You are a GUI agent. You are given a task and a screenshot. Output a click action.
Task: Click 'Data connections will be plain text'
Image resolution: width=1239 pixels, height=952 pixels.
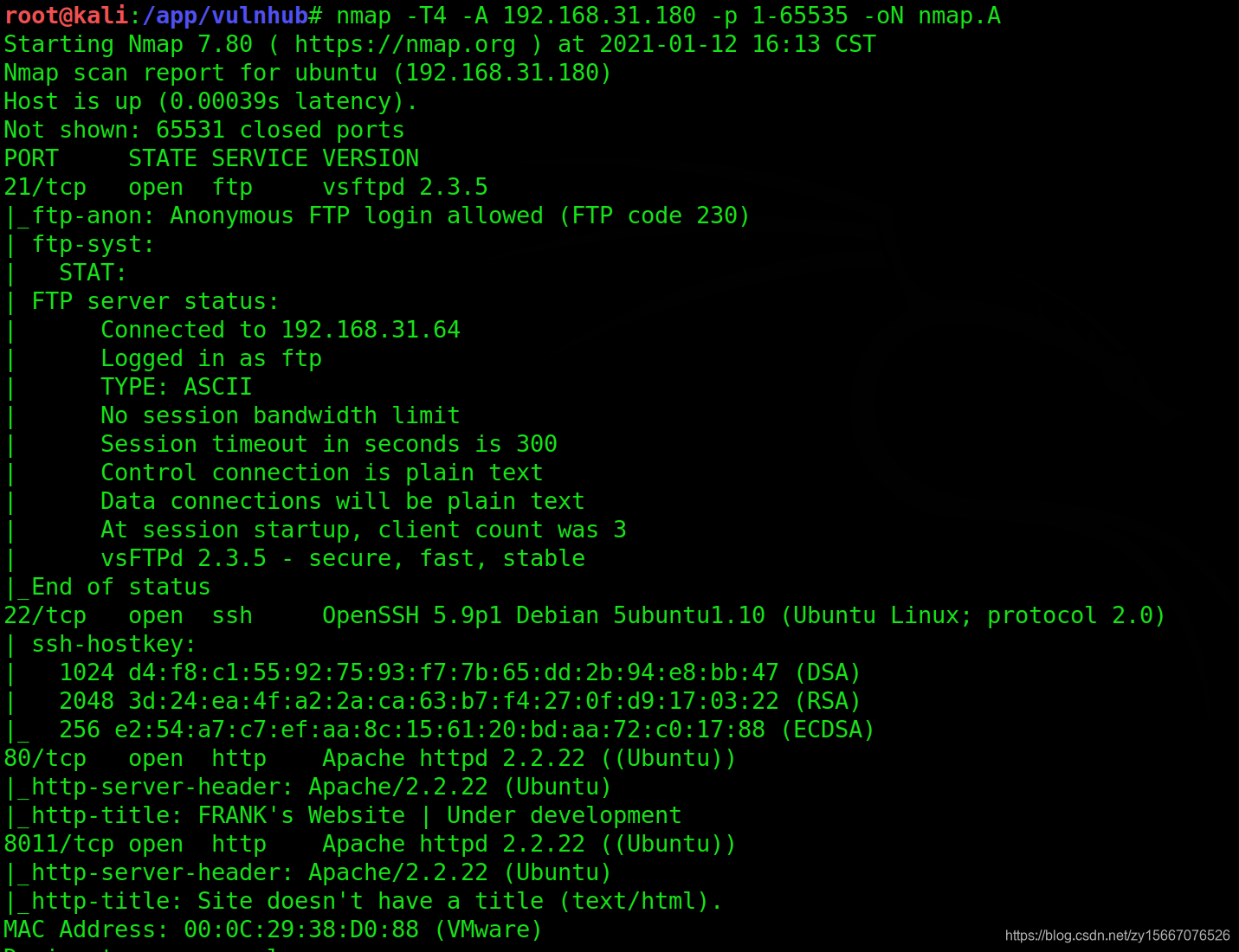(343, 501)
